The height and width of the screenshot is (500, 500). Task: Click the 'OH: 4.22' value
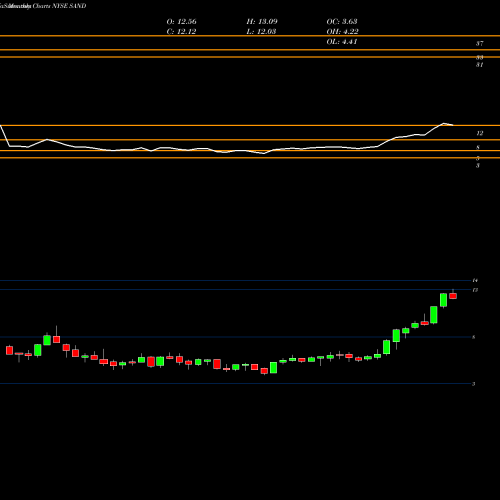[343, 32]
